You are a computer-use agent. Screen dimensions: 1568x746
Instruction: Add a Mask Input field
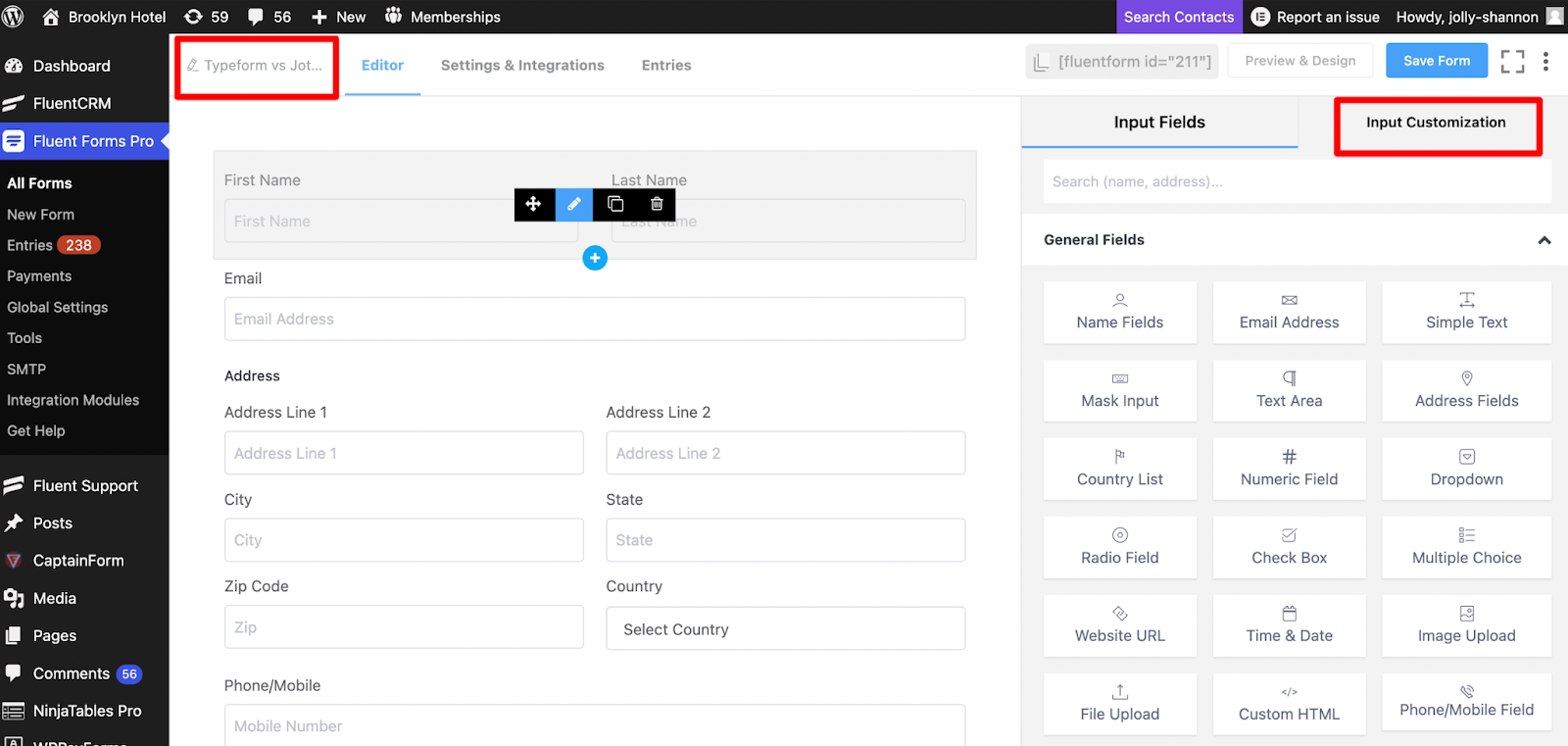coord(1120,391)
